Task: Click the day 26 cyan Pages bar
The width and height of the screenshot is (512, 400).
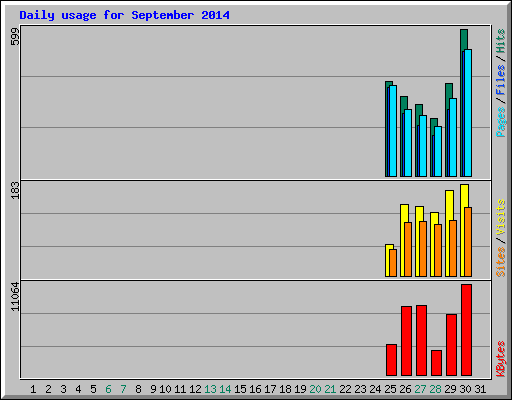Action: point(408,143)
